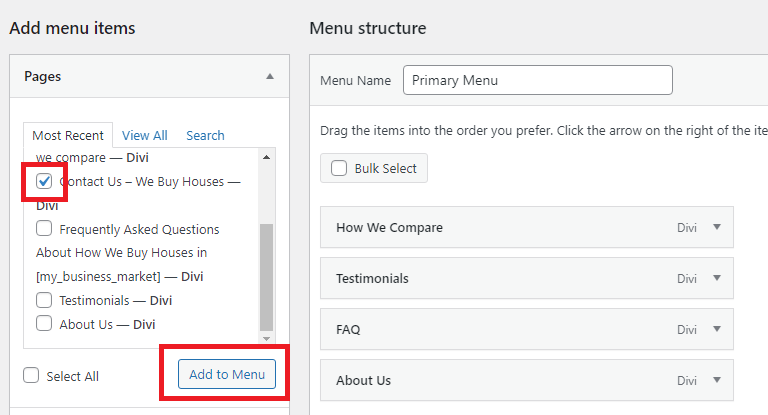Collapse the Pages panel arrow
The width and height of the screenshot is (768, 415).
(270, 76)
